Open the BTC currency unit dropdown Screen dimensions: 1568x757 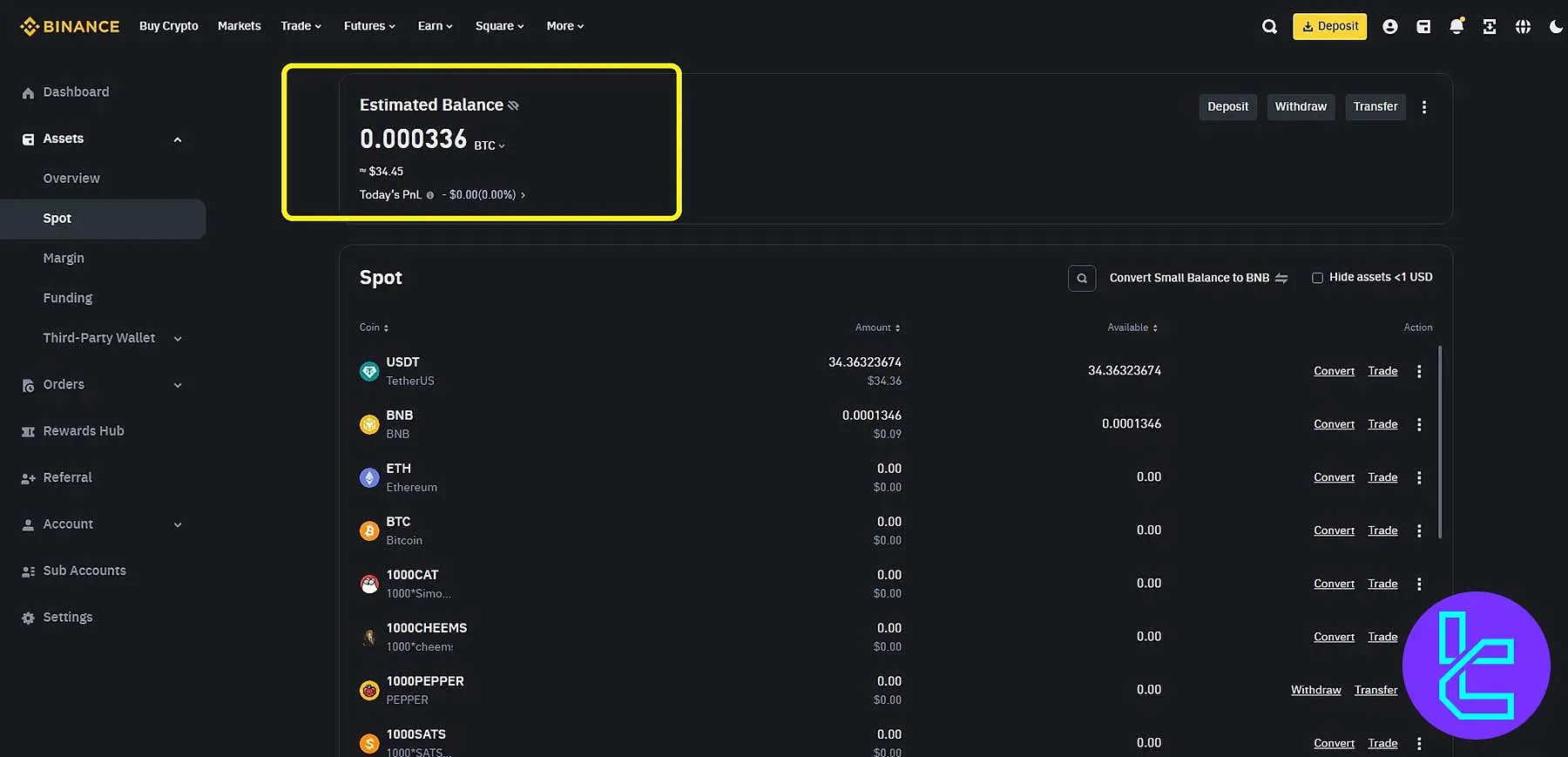[490, 145]
